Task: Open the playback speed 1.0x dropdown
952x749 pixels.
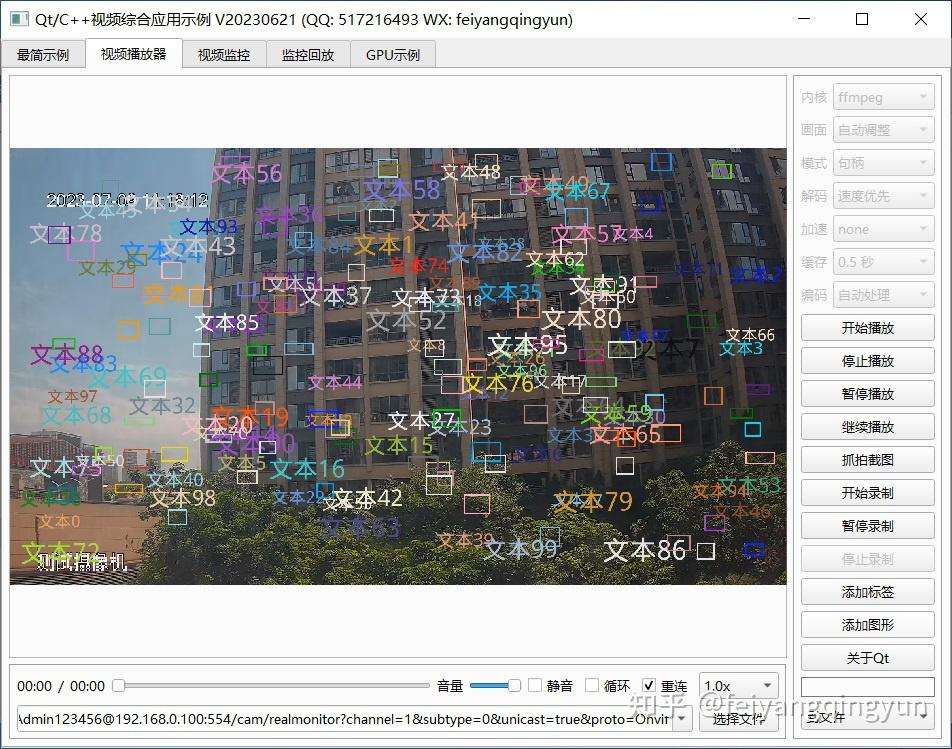Action: 738,685
